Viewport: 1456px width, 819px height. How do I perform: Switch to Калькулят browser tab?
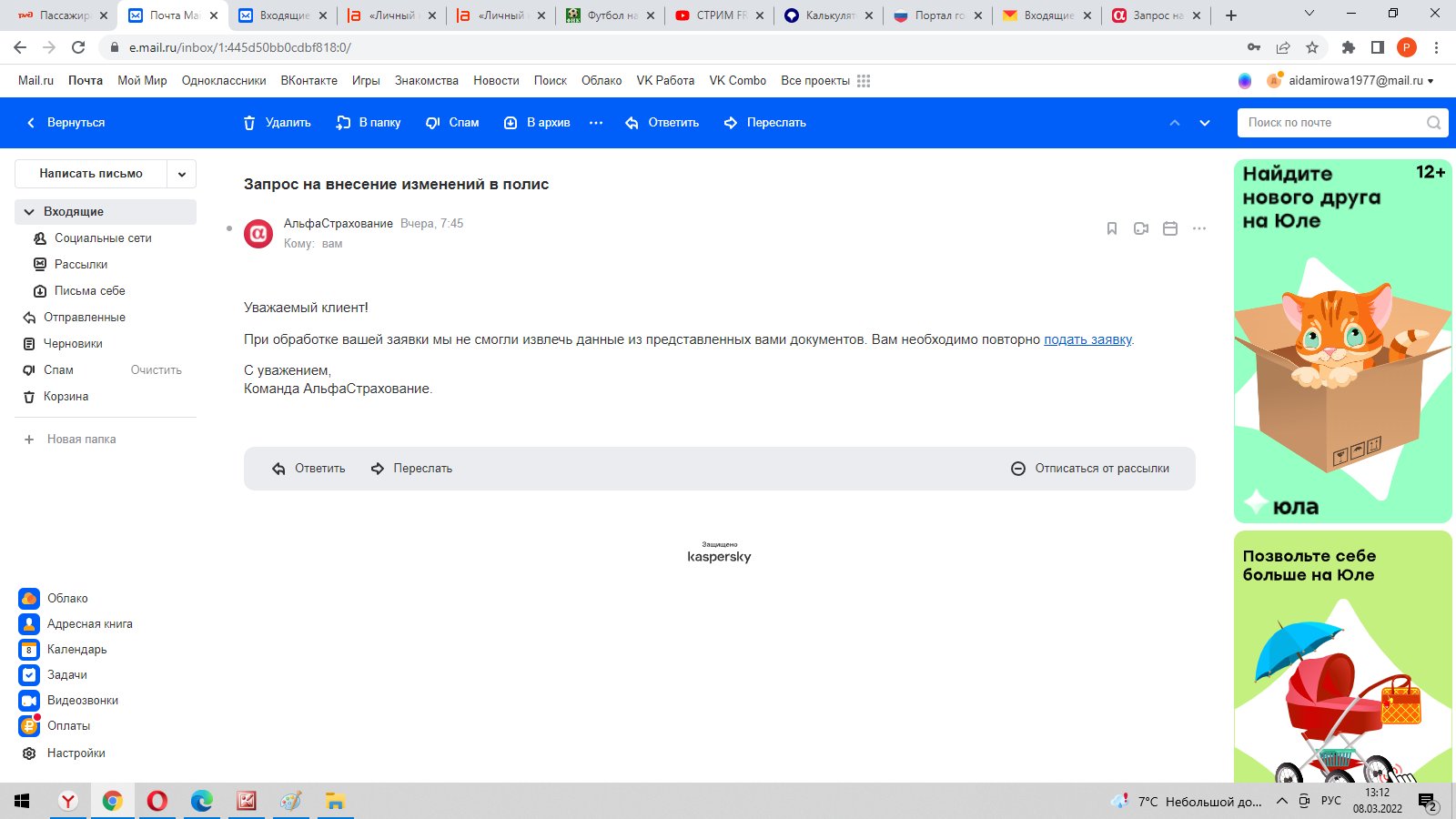(828, 15)
